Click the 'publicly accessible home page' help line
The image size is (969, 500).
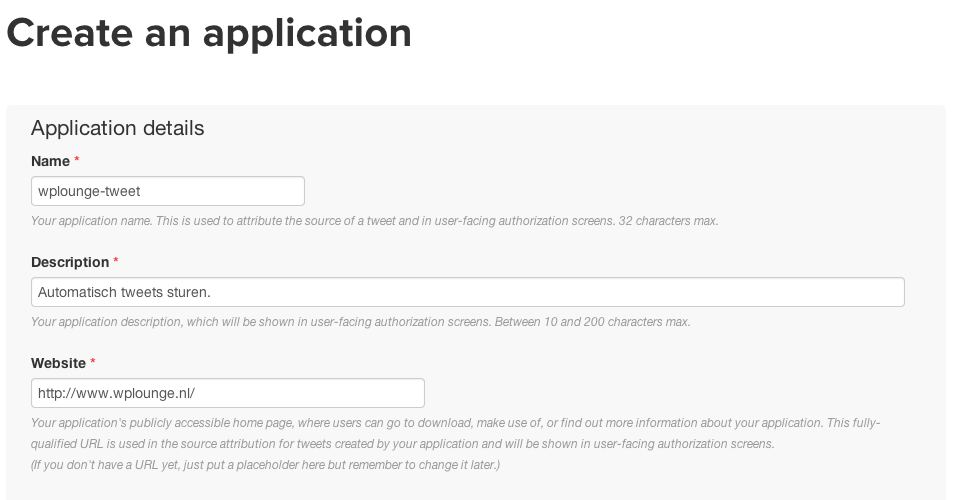point(455,423)
